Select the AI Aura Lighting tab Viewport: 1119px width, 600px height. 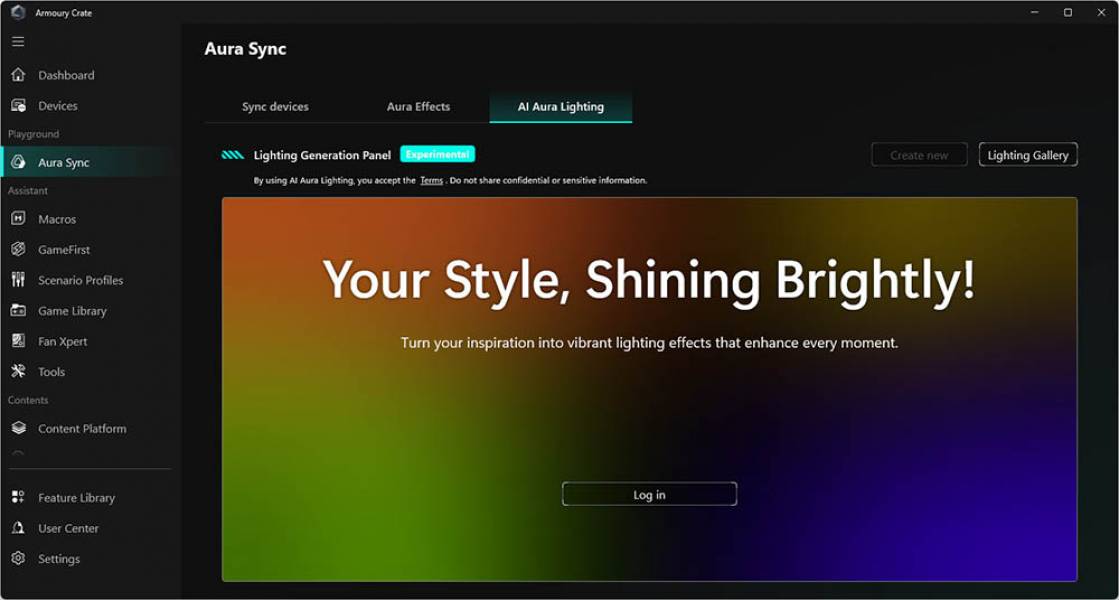[561, 106]
